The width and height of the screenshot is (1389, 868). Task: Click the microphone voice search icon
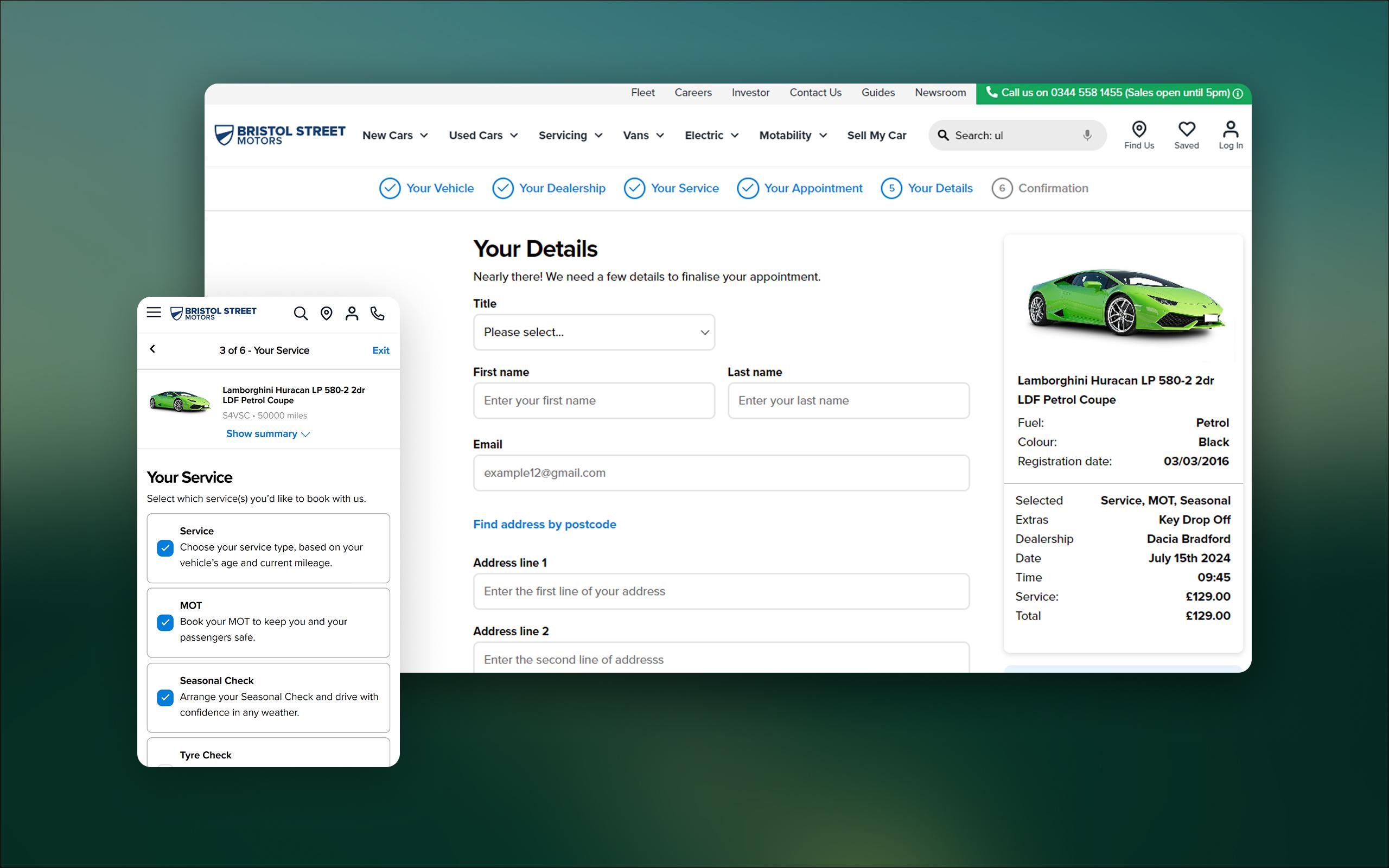point(1087,136)
